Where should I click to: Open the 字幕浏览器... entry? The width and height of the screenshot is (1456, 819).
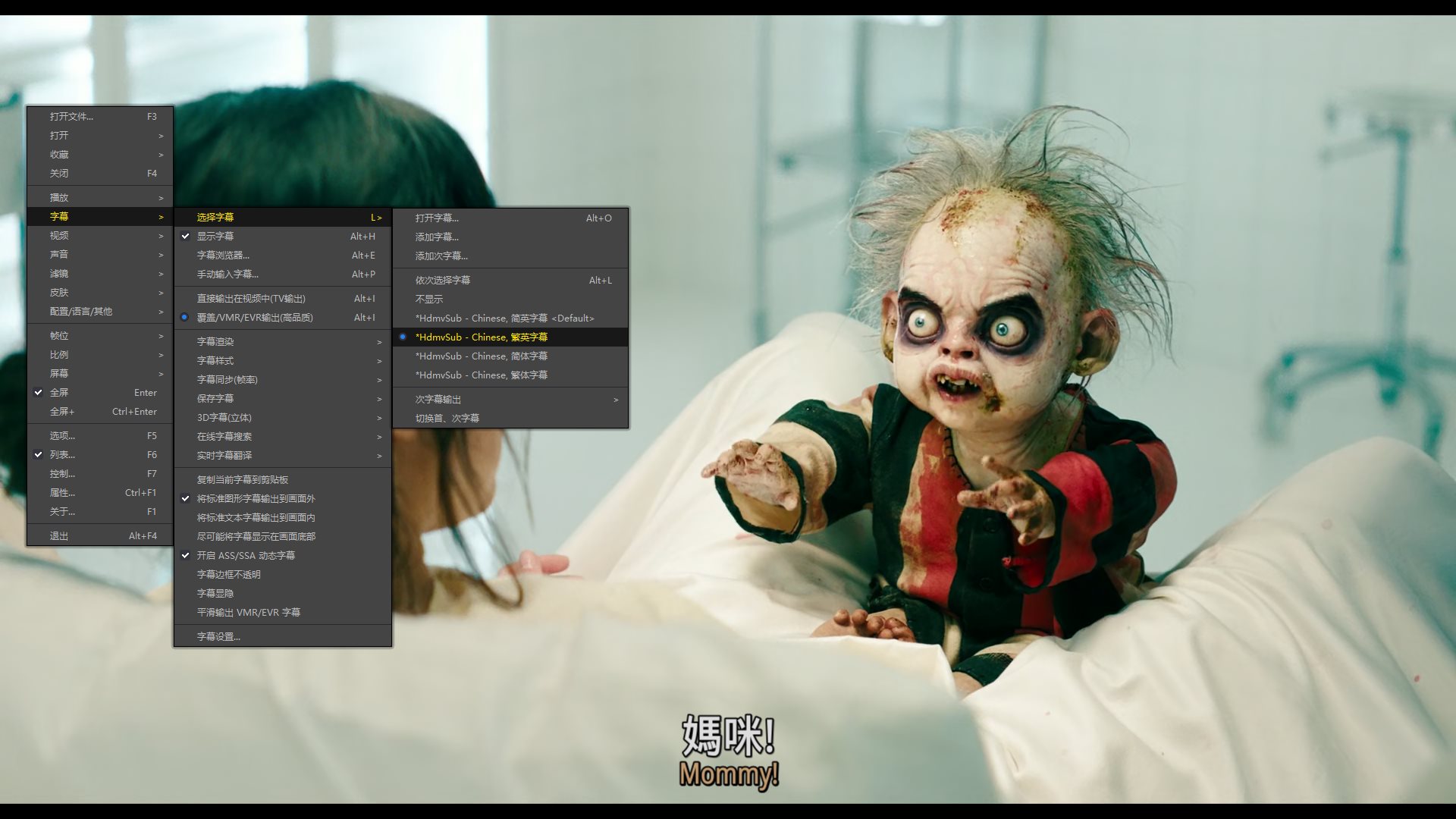click(223, 255)
